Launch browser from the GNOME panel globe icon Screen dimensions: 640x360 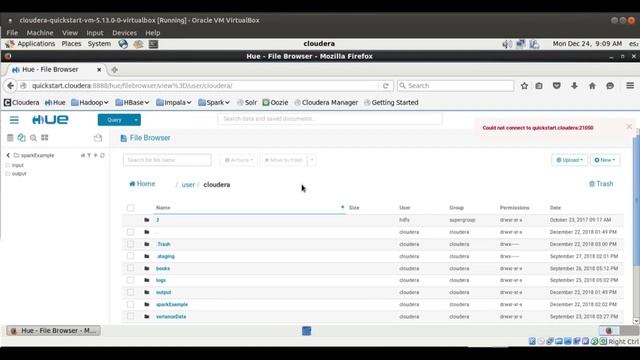tap(123, 44)
